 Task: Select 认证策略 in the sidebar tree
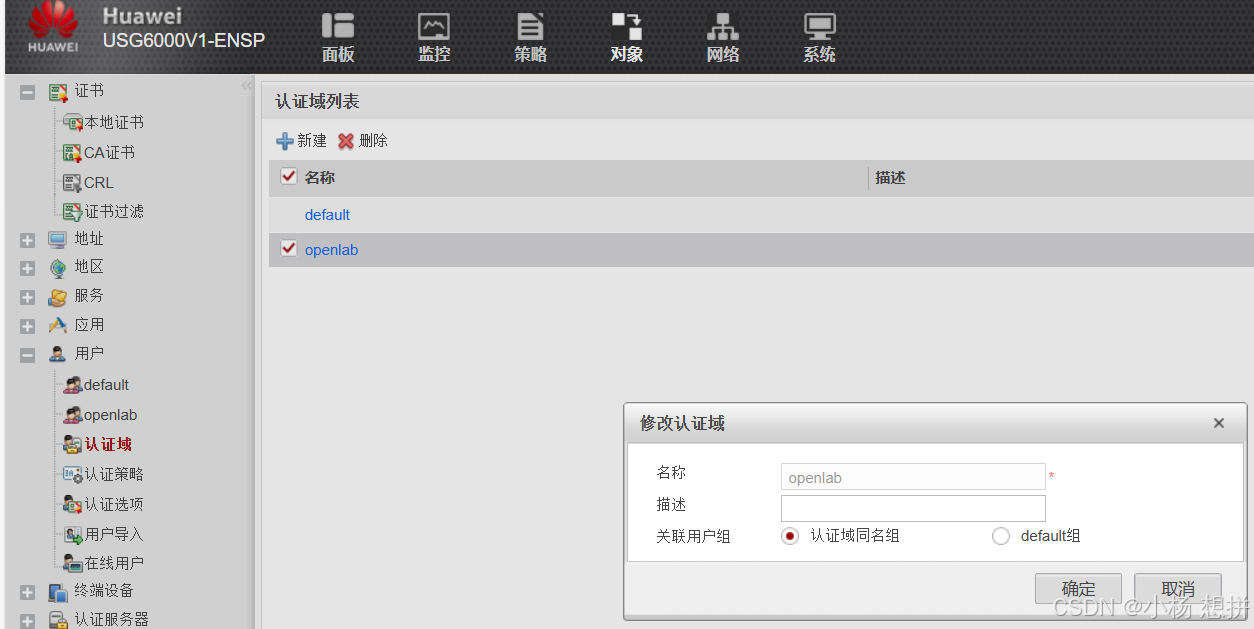tap(114, 474)
